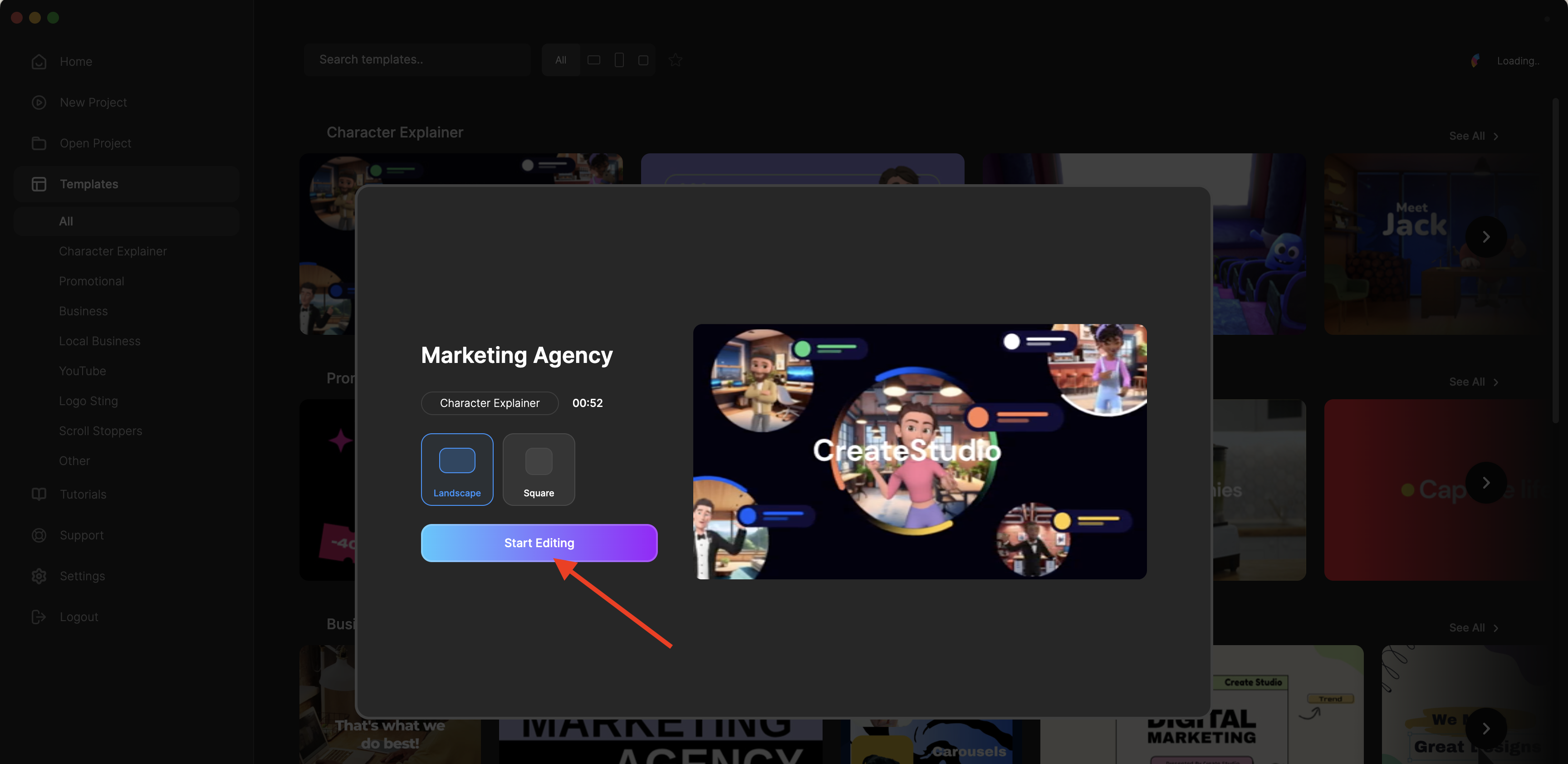Select the Square format option
Viewport: 1568px width, 764px height.
pyautogui.click(x=539, y=470)
